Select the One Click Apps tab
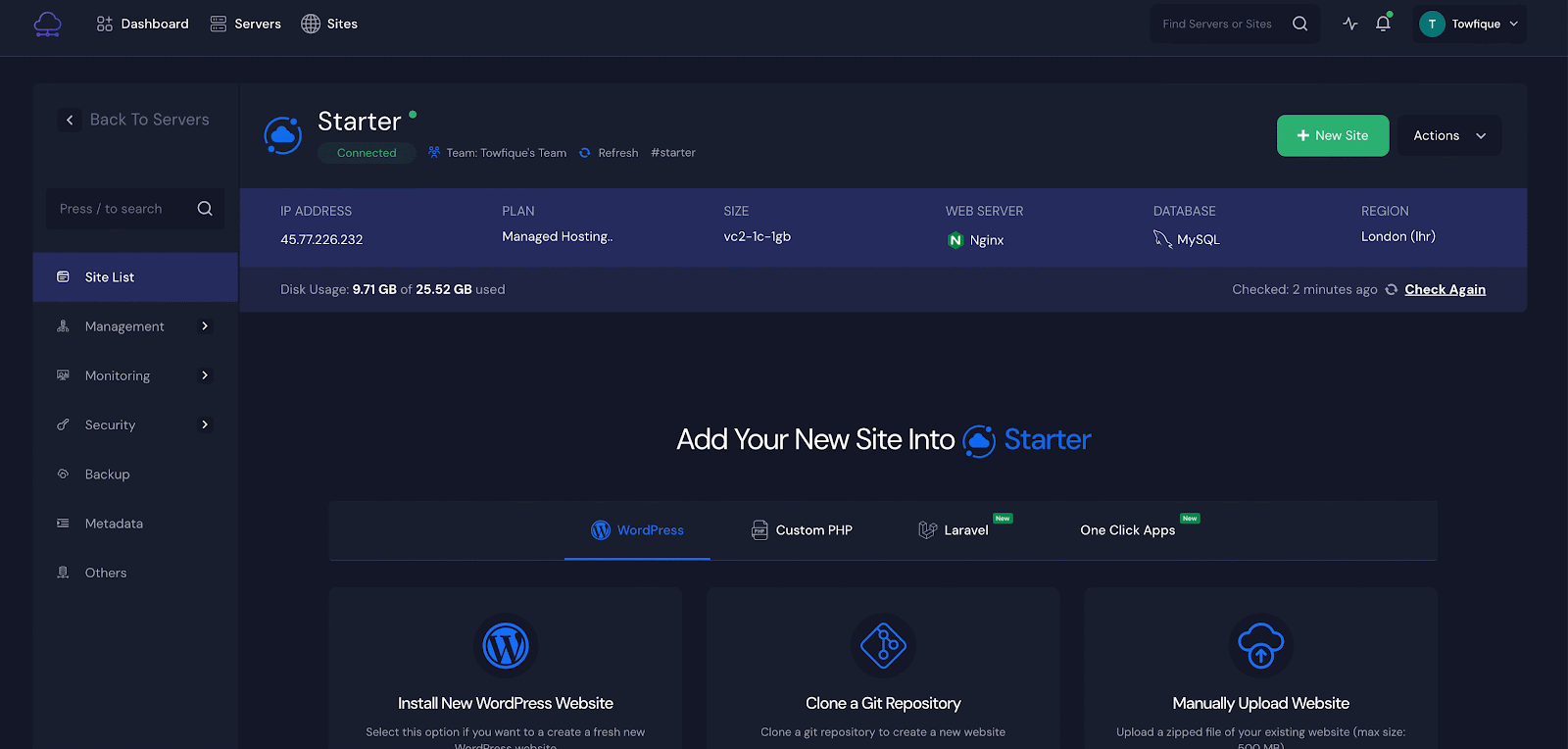1568x749 pixels. click(x=1127, y=530)
